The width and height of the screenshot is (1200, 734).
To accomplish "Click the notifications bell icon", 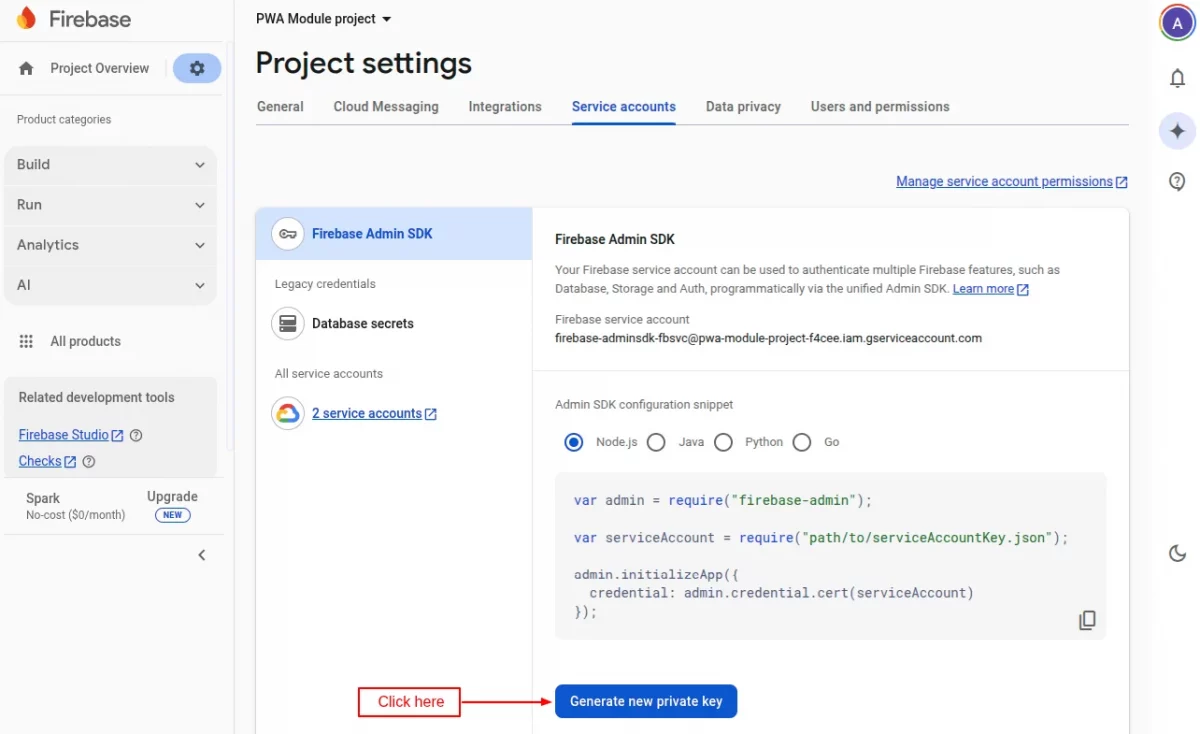I will coord(1177,78).
